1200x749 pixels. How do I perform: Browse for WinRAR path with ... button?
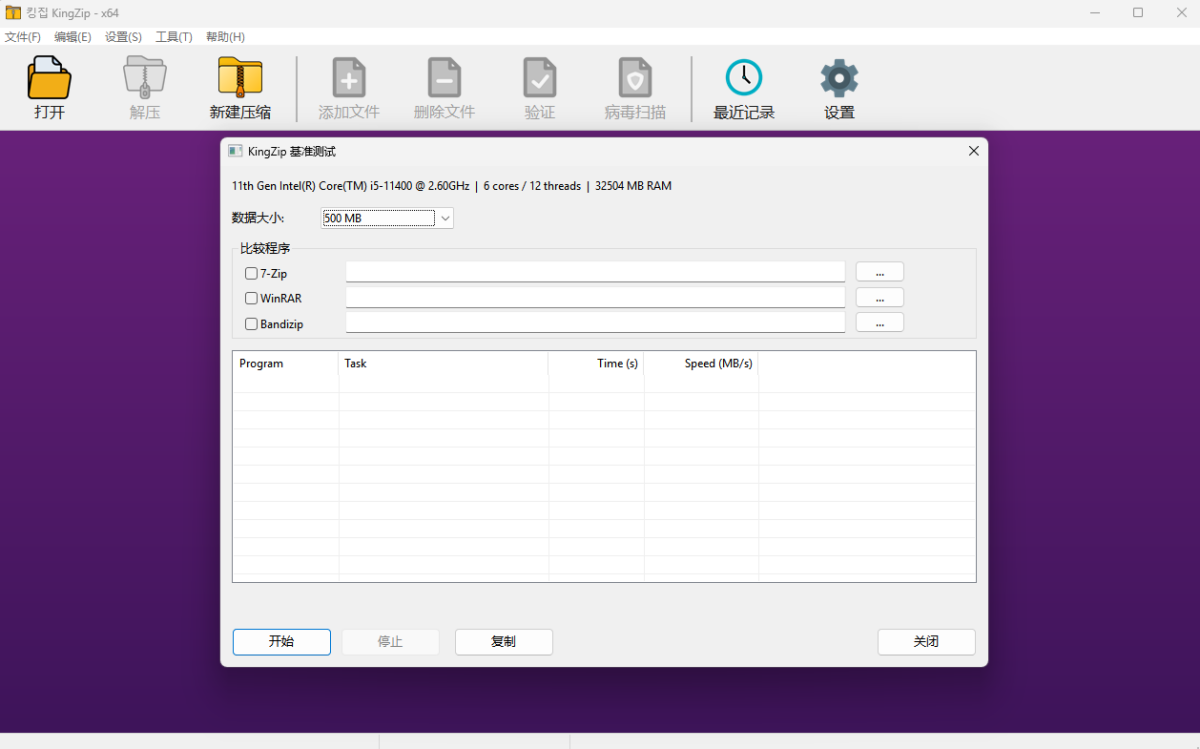[x=880, y=297]
